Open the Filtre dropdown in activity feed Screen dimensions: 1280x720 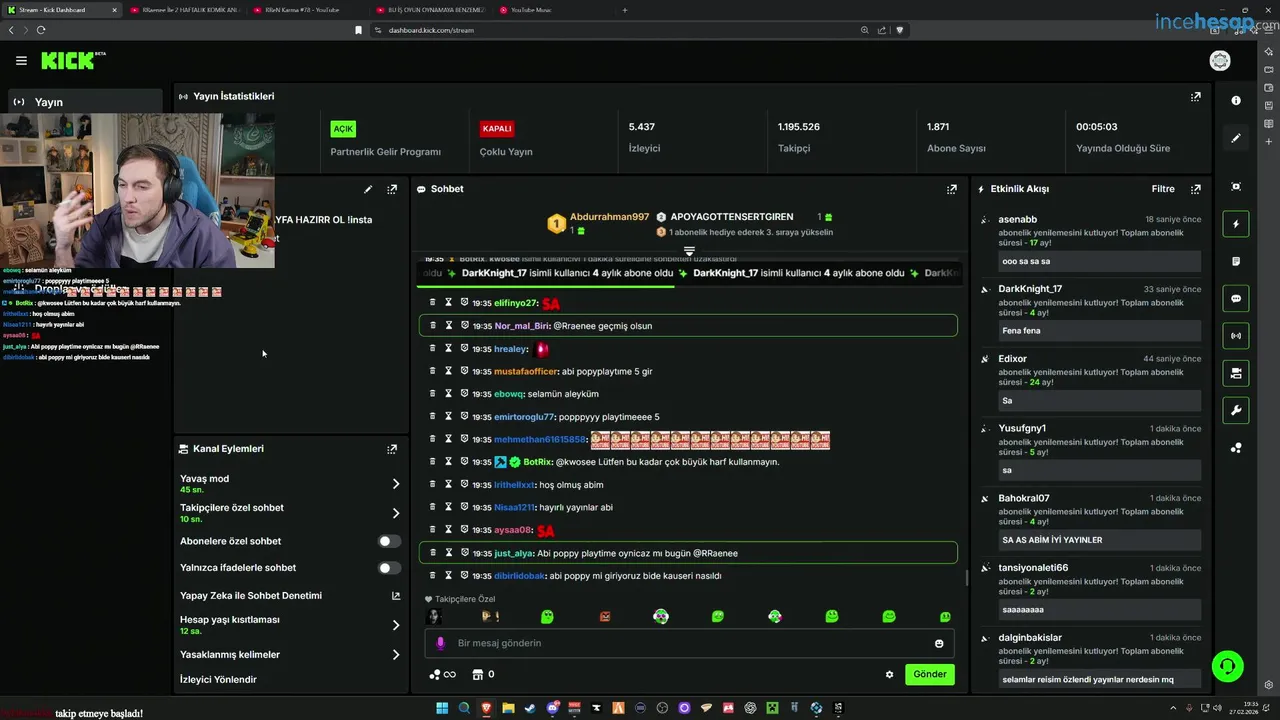[x=1162, y=189]
